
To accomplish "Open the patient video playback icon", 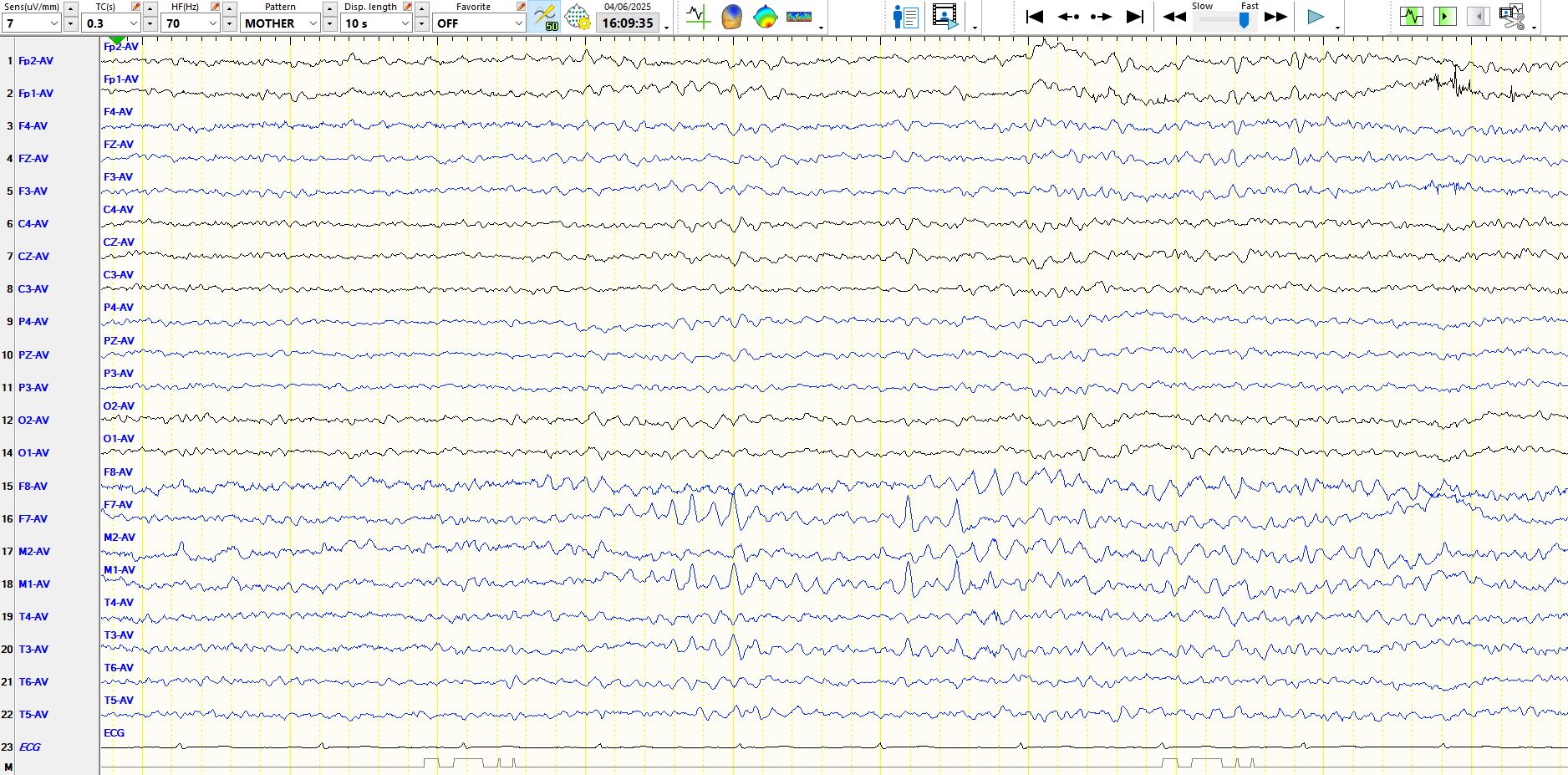I will click(x=945, y=17).
